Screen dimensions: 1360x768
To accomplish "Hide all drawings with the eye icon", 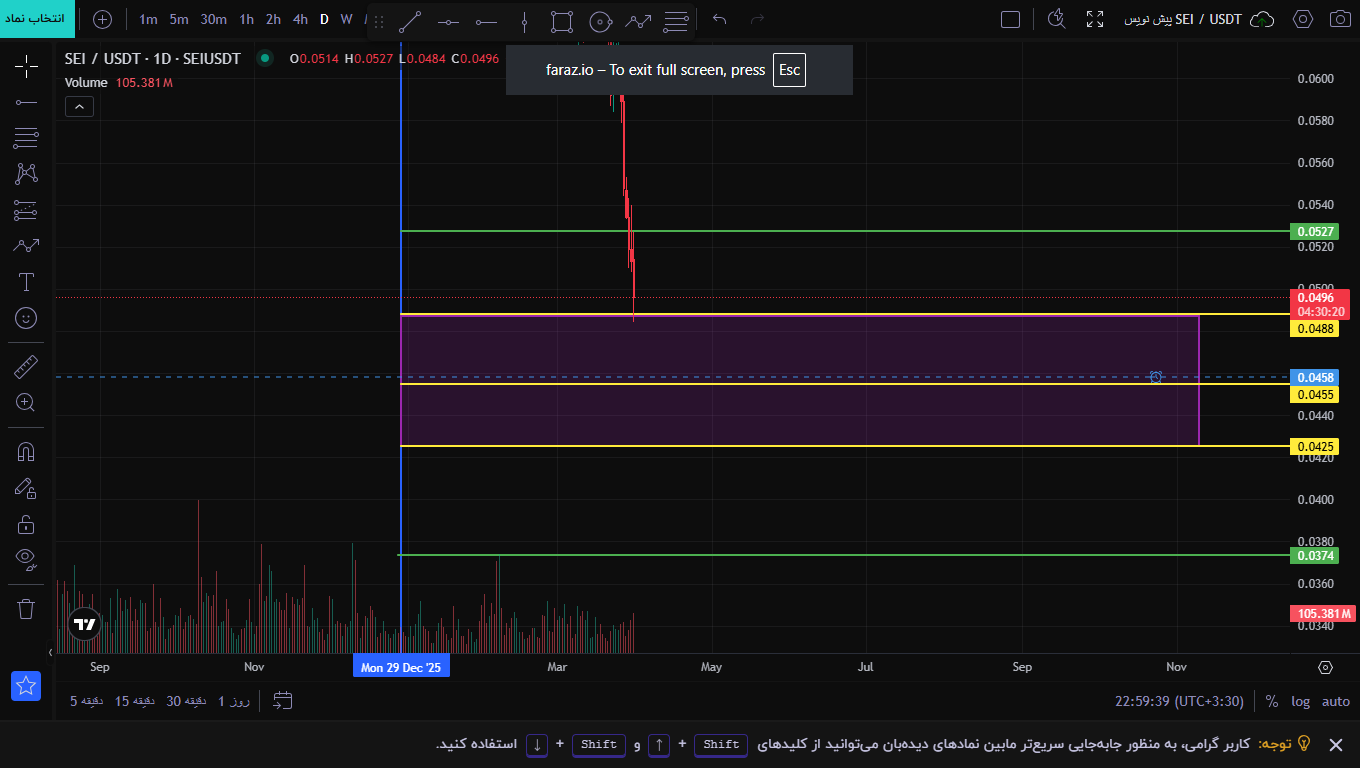I will [26, 559].
